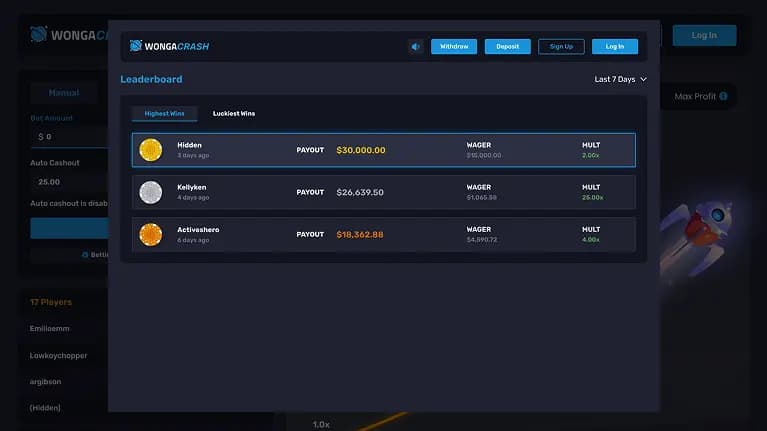This screenshot has height=431, width=767.
Task: Select the Kellyken leaderboard row
Action: pos(383,192)
